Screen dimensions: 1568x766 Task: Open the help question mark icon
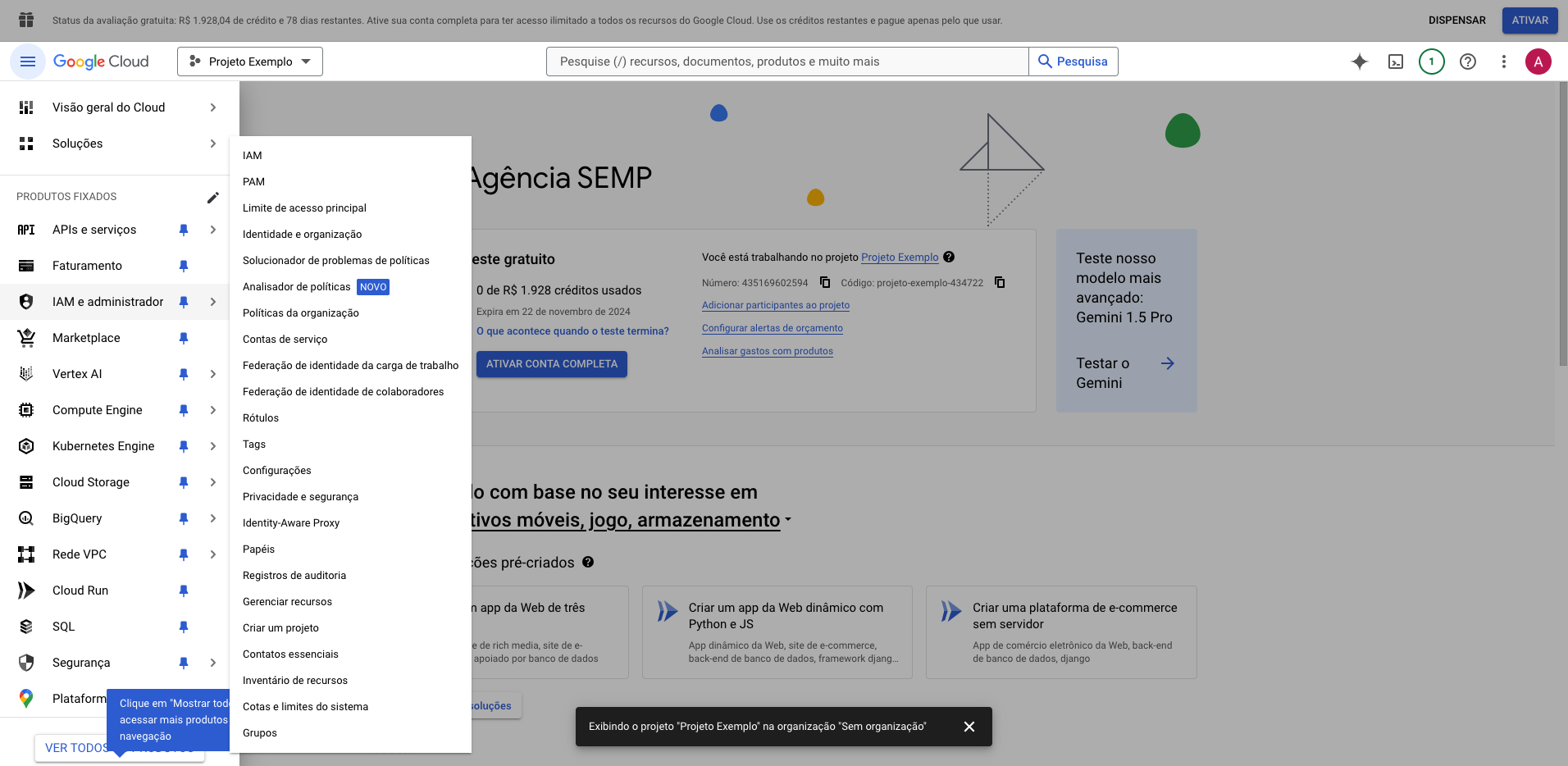coord(1468,62)
